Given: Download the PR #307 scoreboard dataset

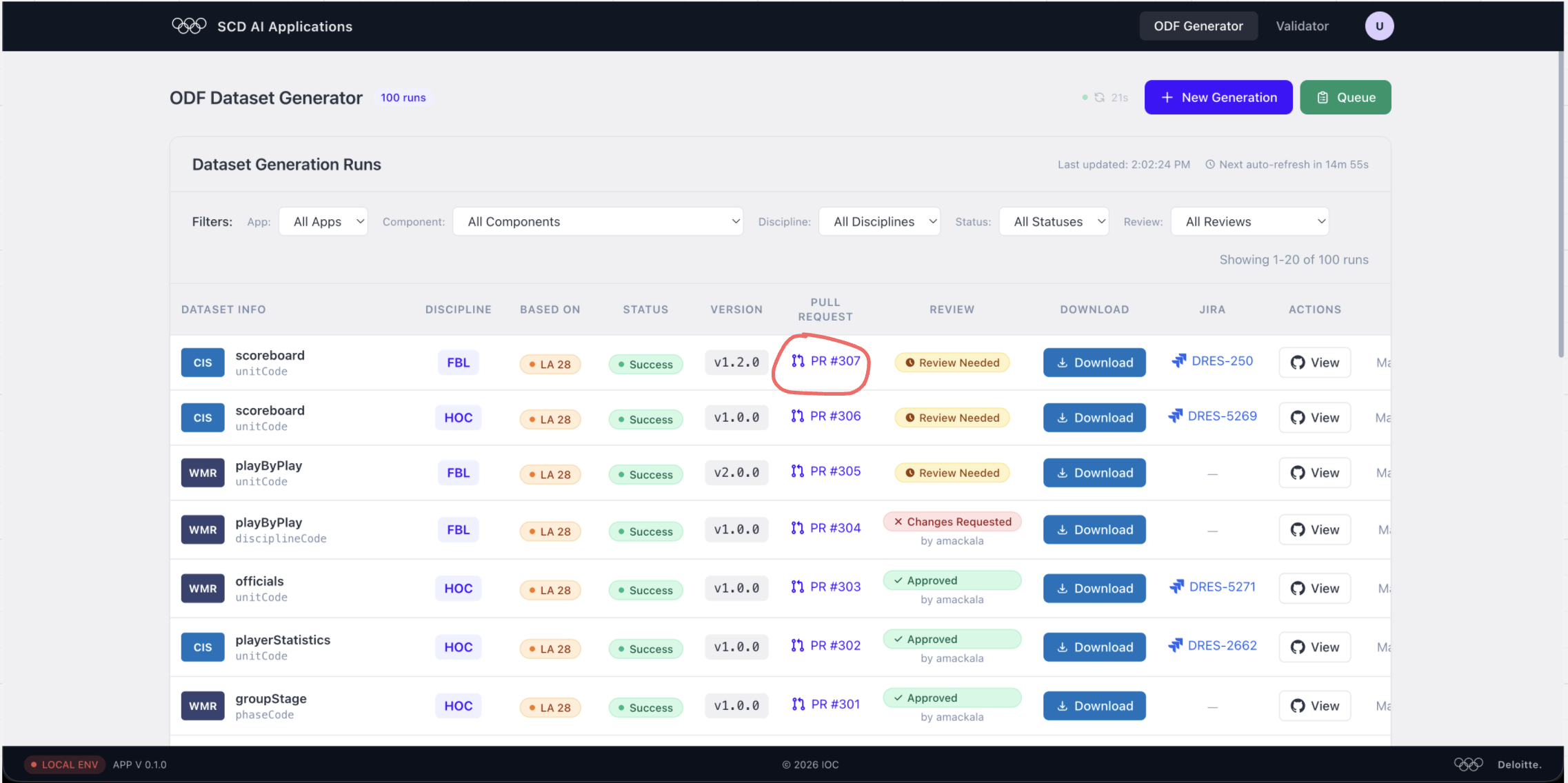Looking at the screenshot, I should [1094, 363].
